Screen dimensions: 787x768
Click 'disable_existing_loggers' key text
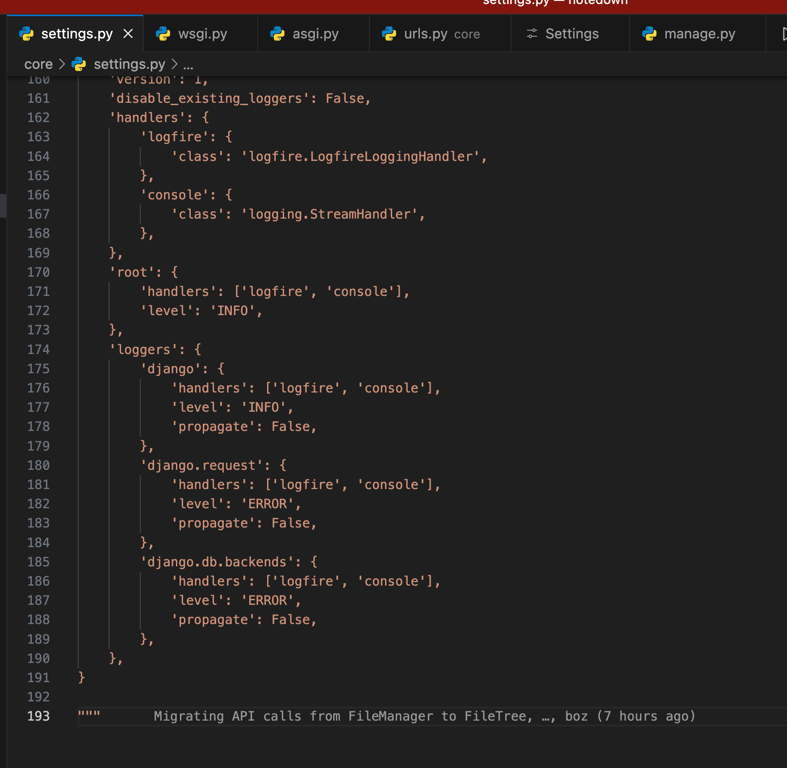tap(209, 98)
